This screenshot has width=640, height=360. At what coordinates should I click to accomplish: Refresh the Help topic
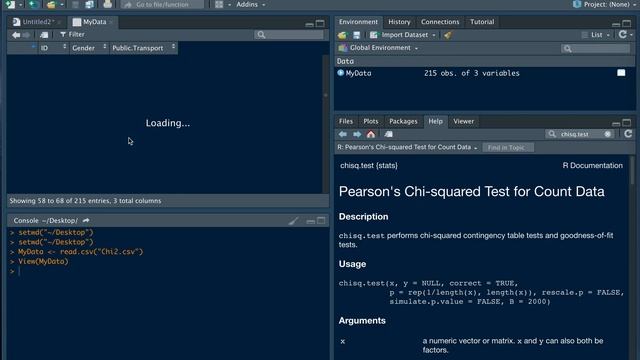click(x=628, y=133)
